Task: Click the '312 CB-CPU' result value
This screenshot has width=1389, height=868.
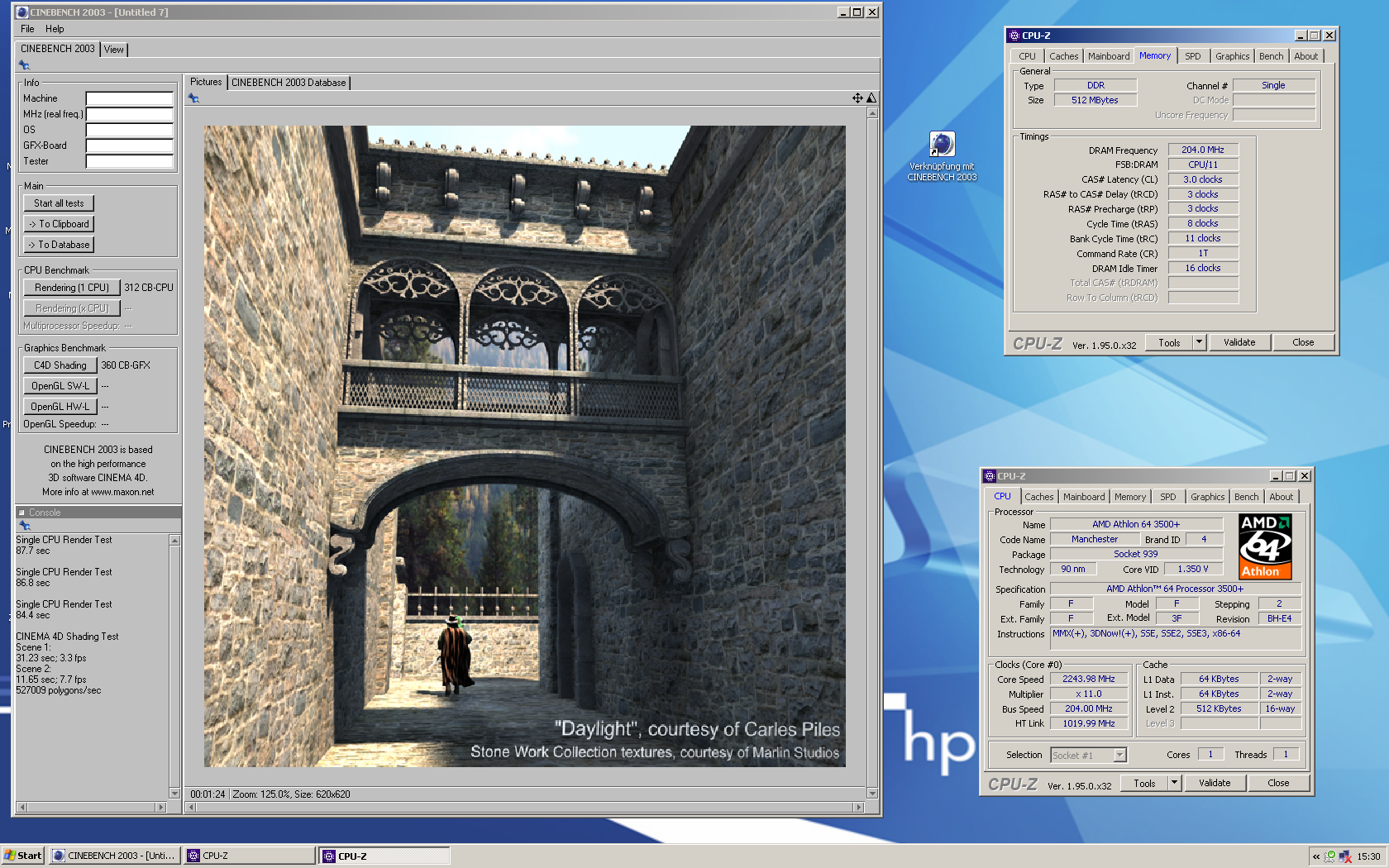Action: coord(149,288)
